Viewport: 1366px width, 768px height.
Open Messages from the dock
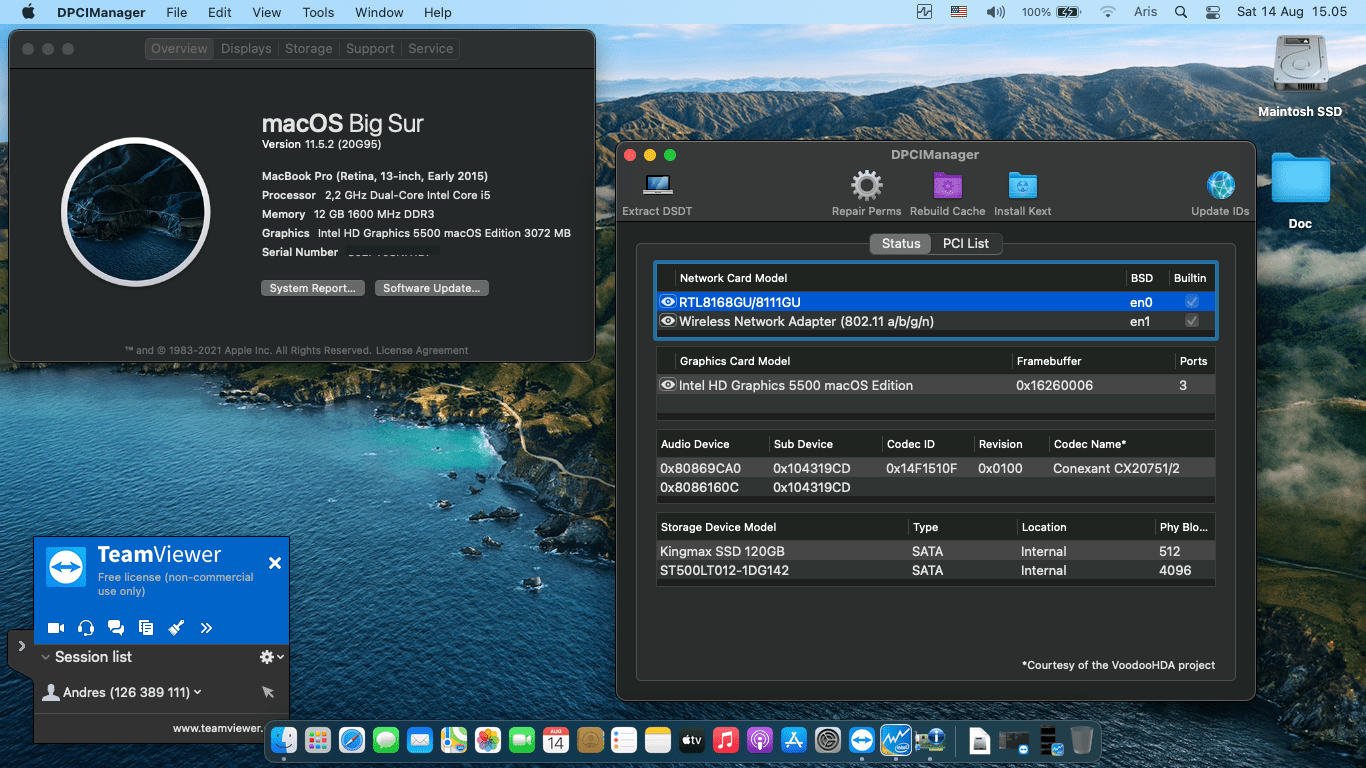(386, 740)
